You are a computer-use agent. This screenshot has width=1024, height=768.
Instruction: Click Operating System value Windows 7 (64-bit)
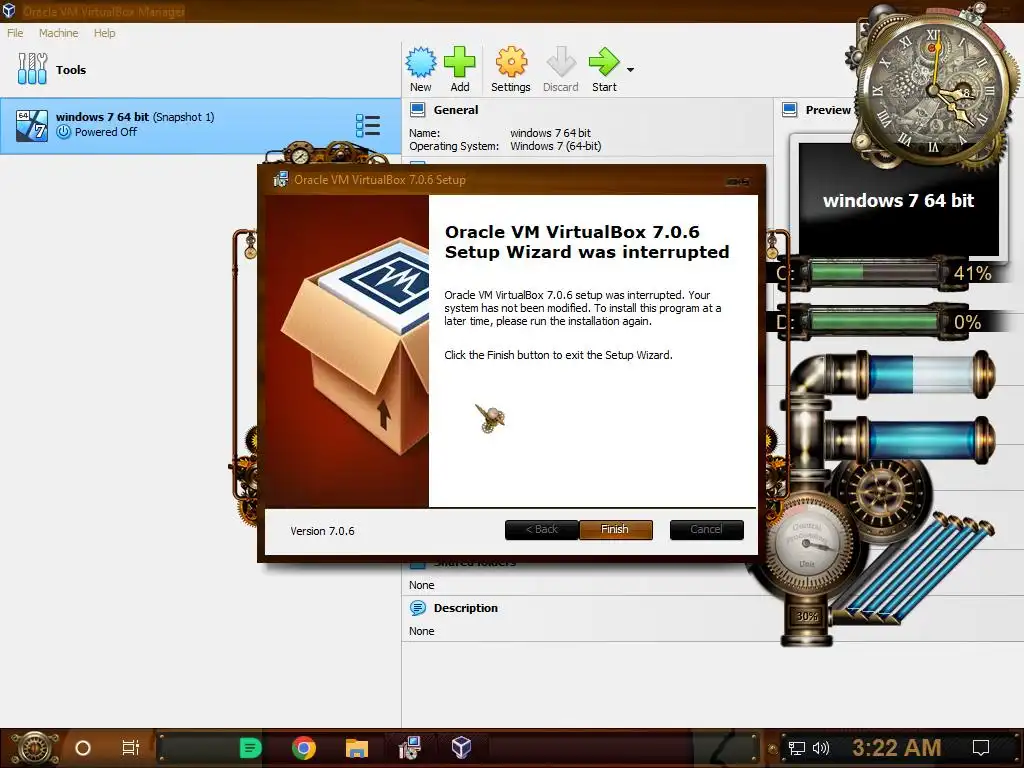click(x=556, y=146)
